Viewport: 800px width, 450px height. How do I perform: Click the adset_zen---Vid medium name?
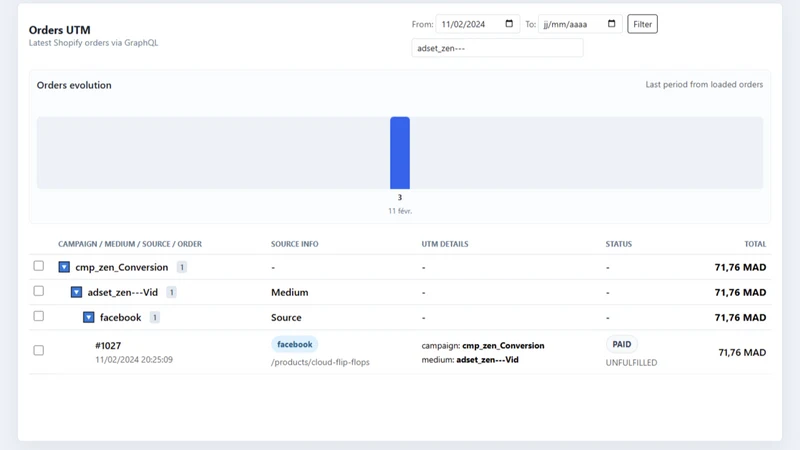(x=122, y=292)
